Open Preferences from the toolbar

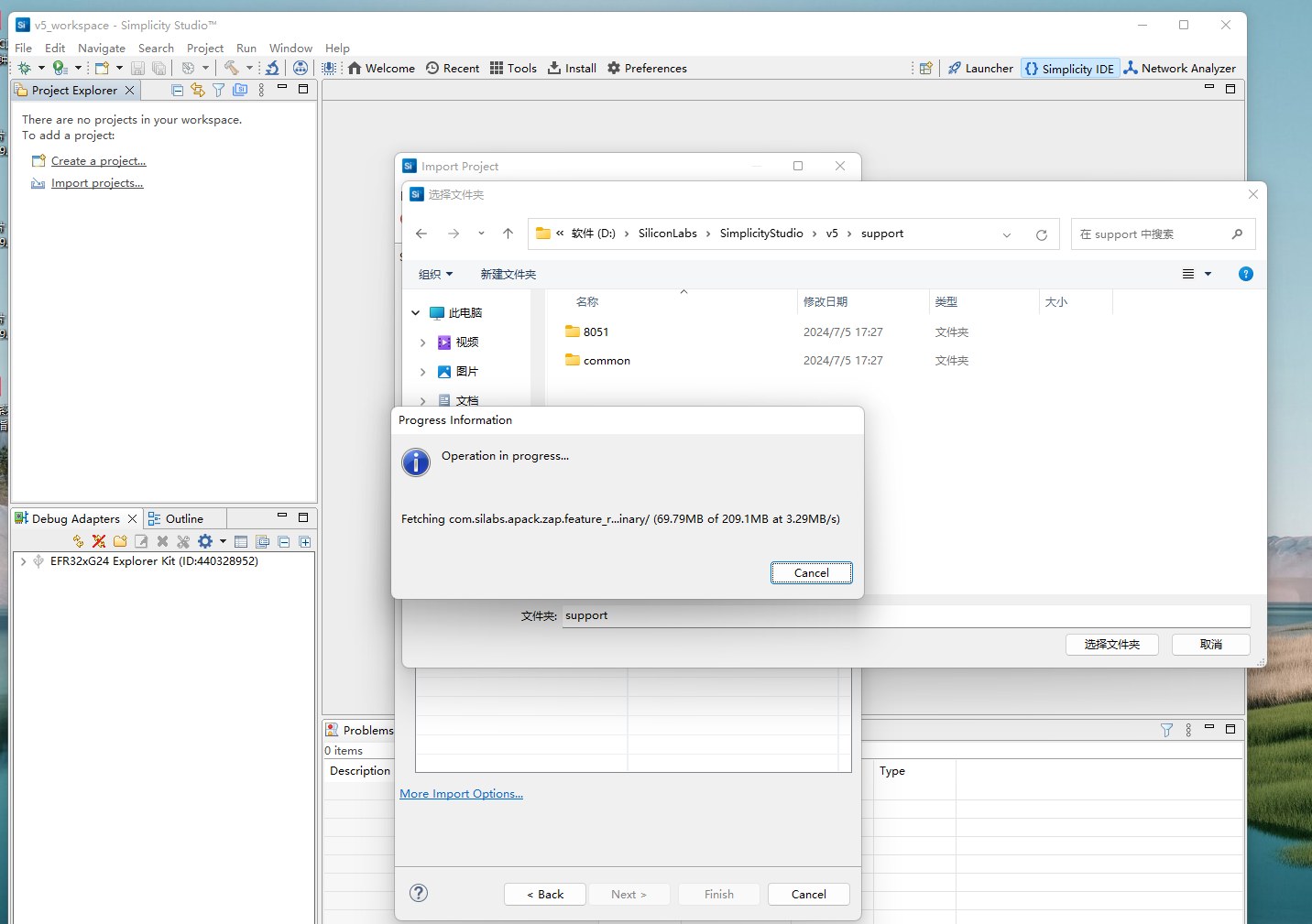647,68
